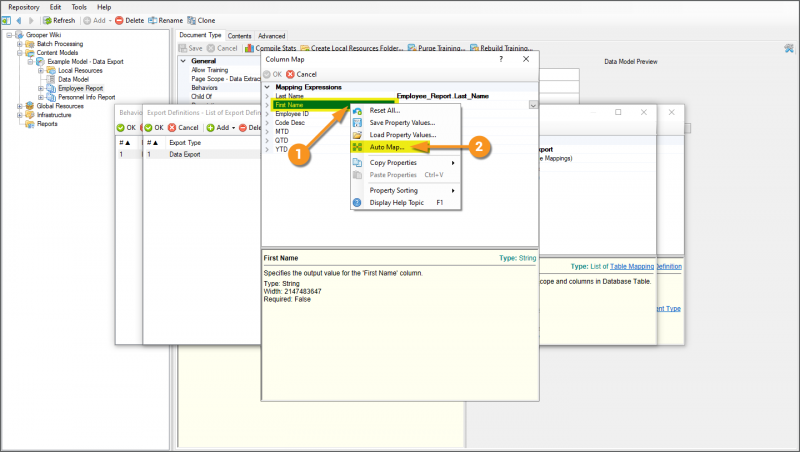Click the Refresh toolbar icon

[47, 20]
